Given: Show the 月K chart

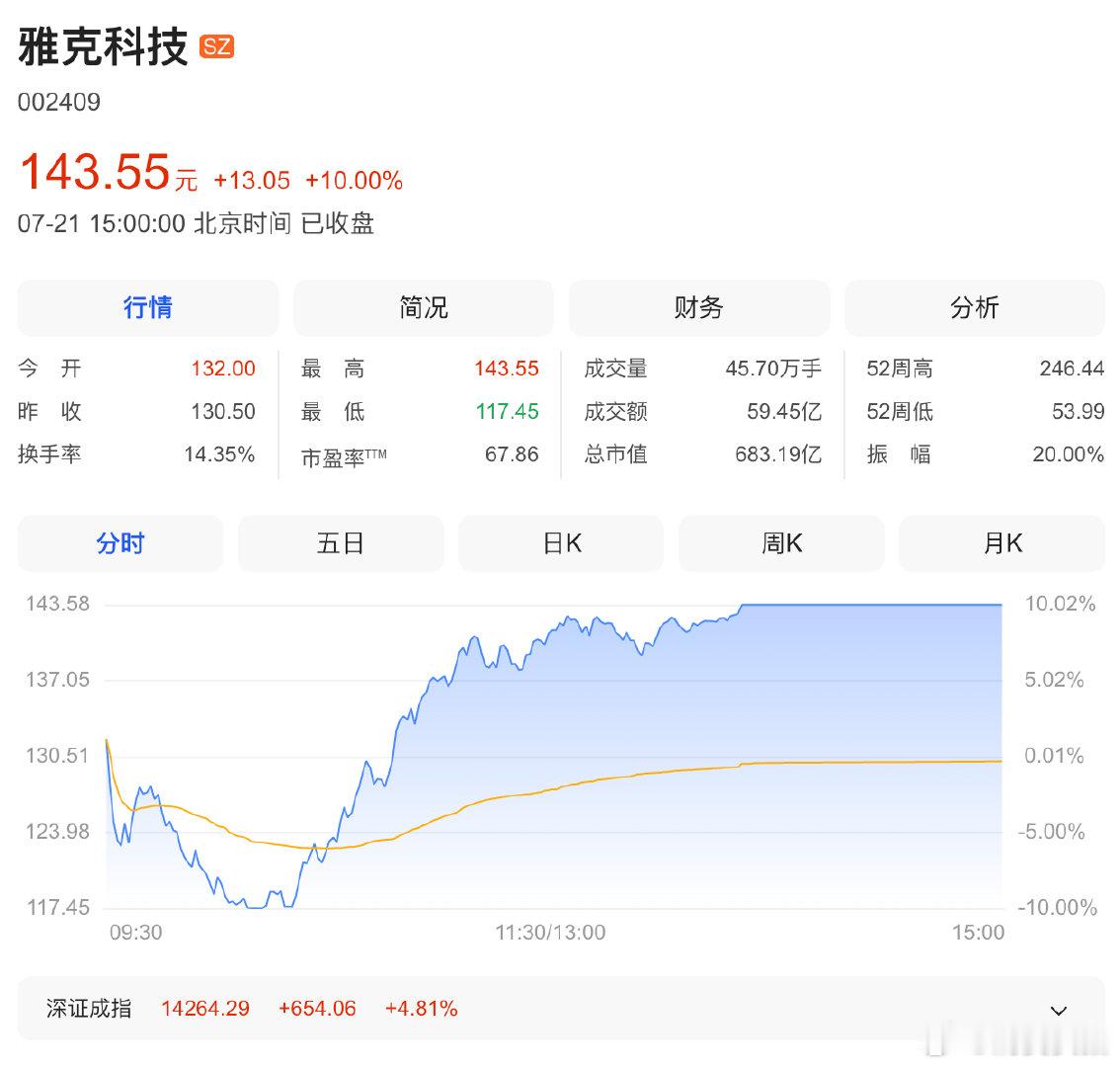Looking at the screenshot, I should (x=1002, y=543).
